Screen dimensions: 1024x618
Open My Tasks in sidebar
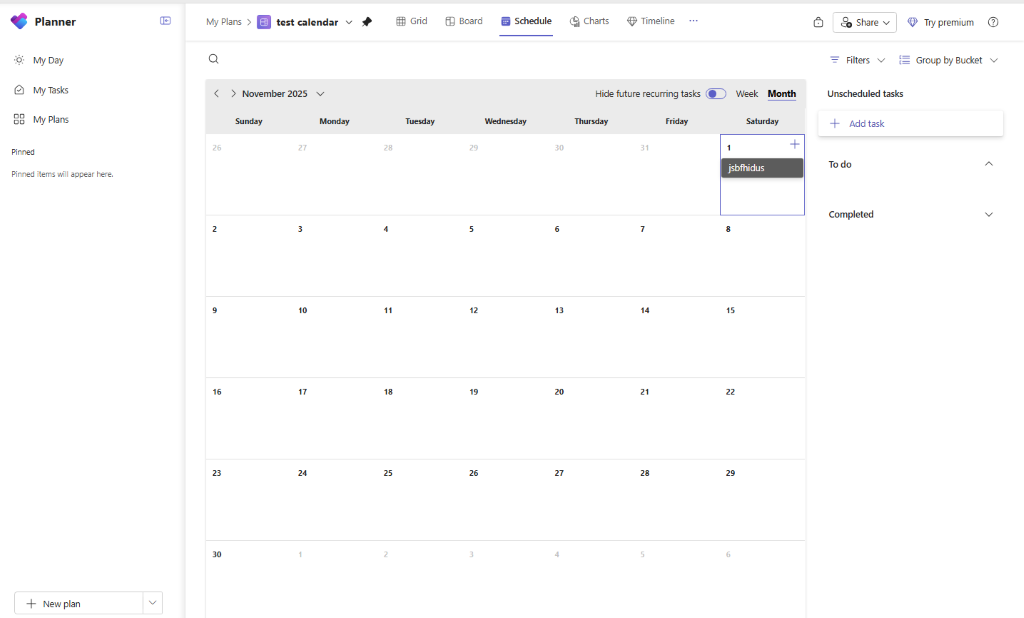tap(50, 90)
